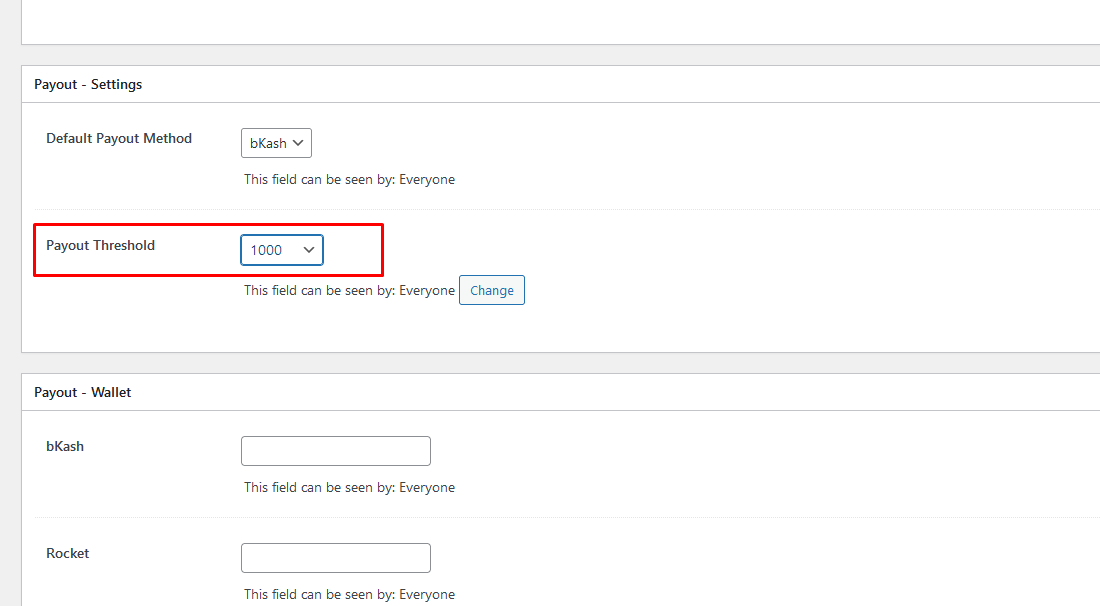Open the Default Payout Method dropdown
The image size is (1100, 606).
[x=276, y=143]
